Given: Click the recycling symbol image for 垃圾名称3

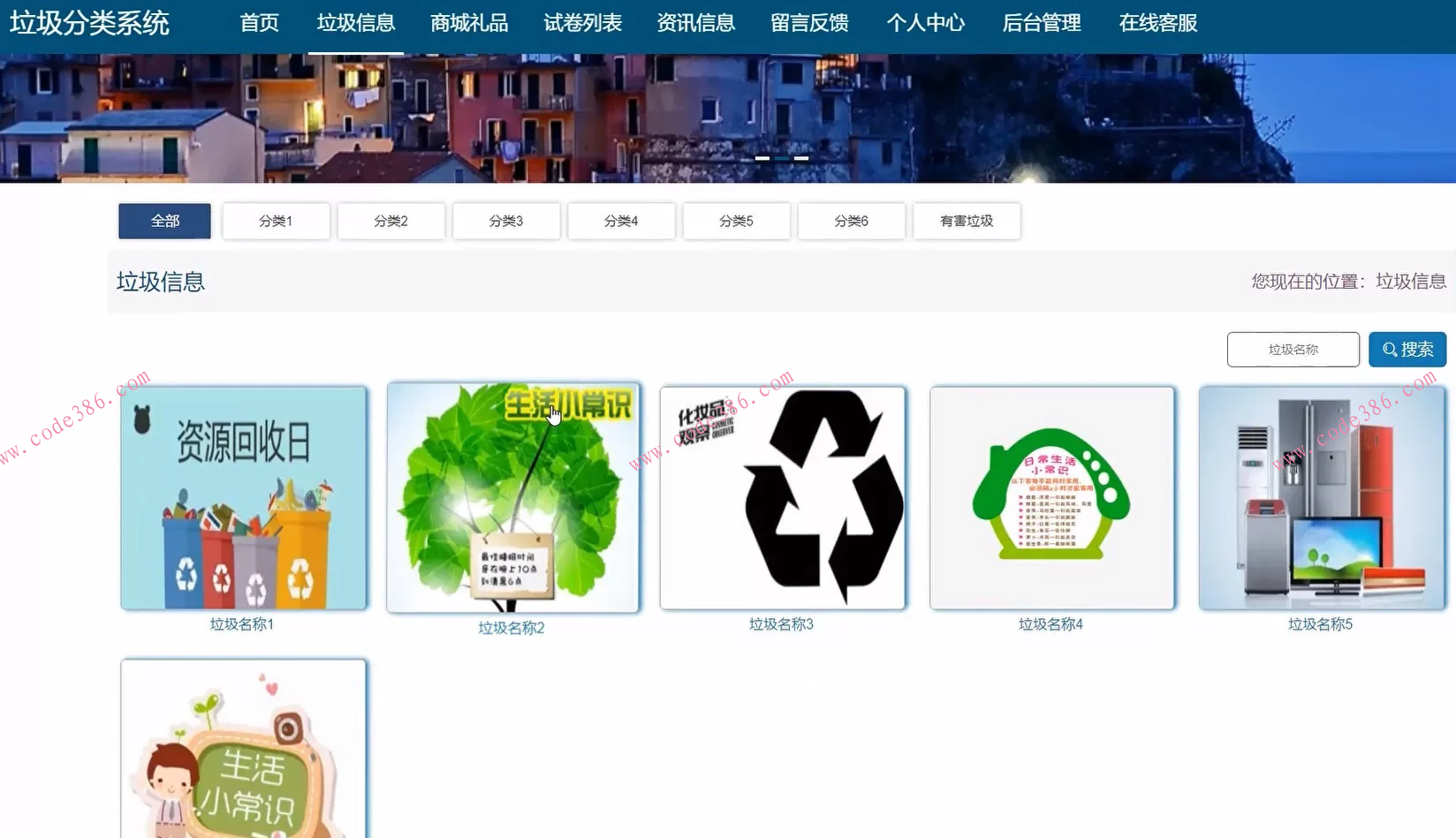Looking at the screenshot, I should pos(782,498).
